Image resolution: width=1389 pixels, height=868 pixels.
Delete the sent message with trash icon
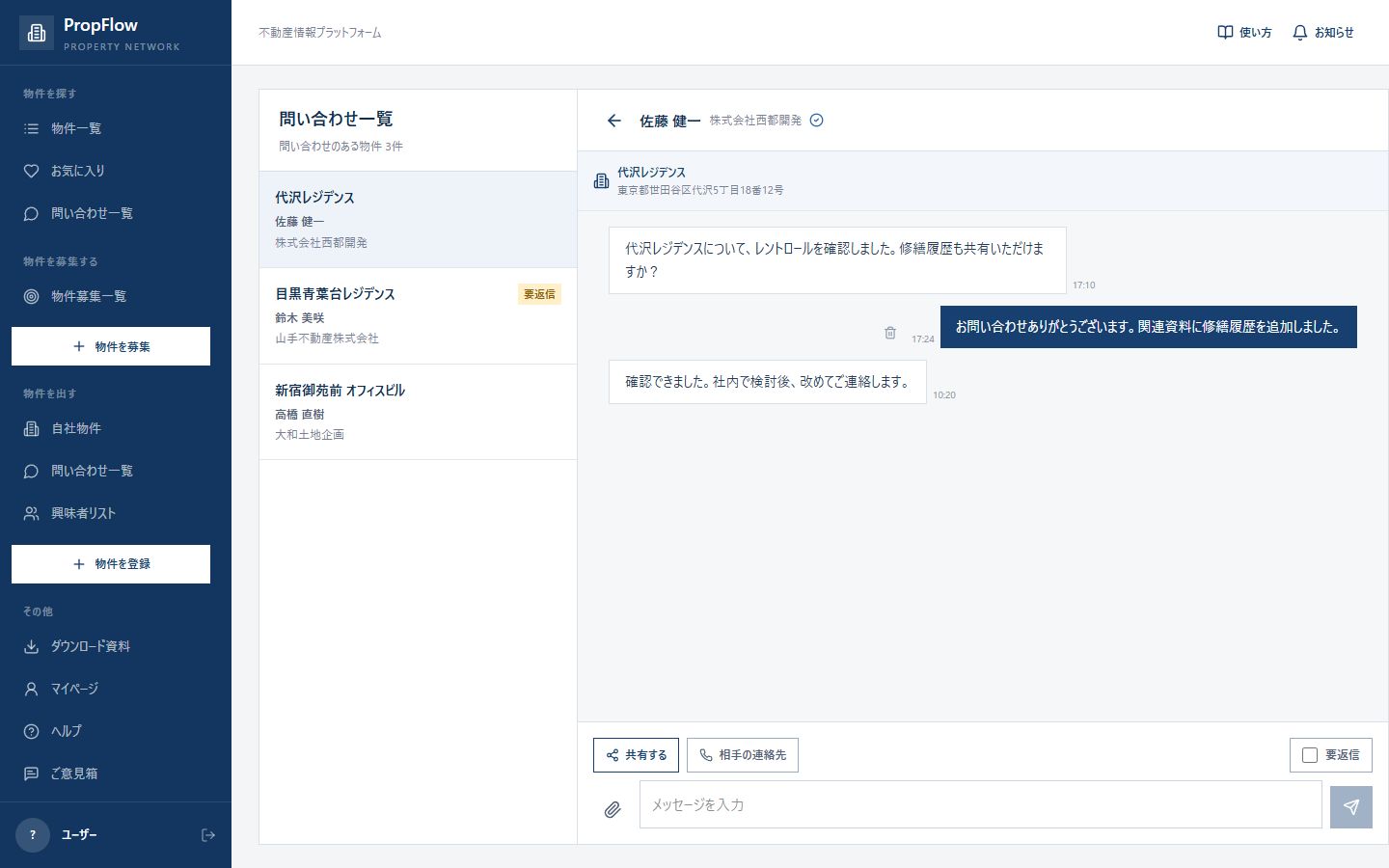(890, 333)
